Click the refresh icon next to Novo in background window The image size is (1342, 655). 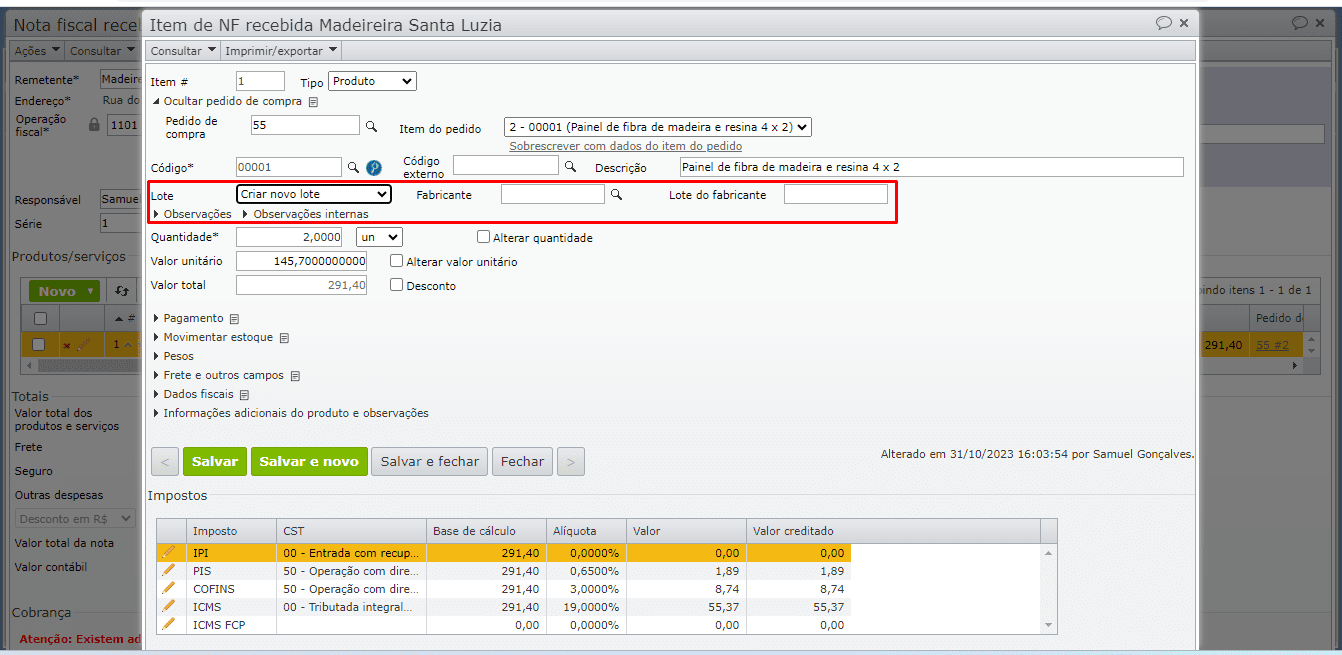click(x=122, y=291)
